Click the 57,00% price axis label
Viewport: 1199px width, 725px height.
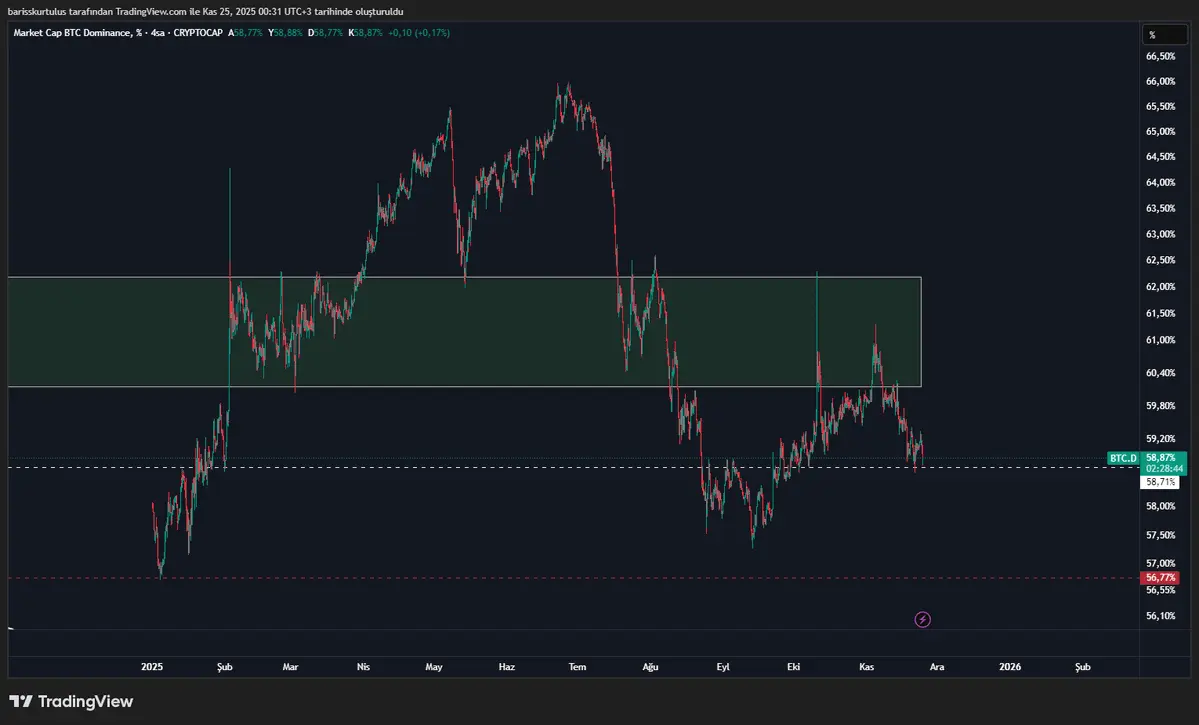click(x=1160, y=563)
